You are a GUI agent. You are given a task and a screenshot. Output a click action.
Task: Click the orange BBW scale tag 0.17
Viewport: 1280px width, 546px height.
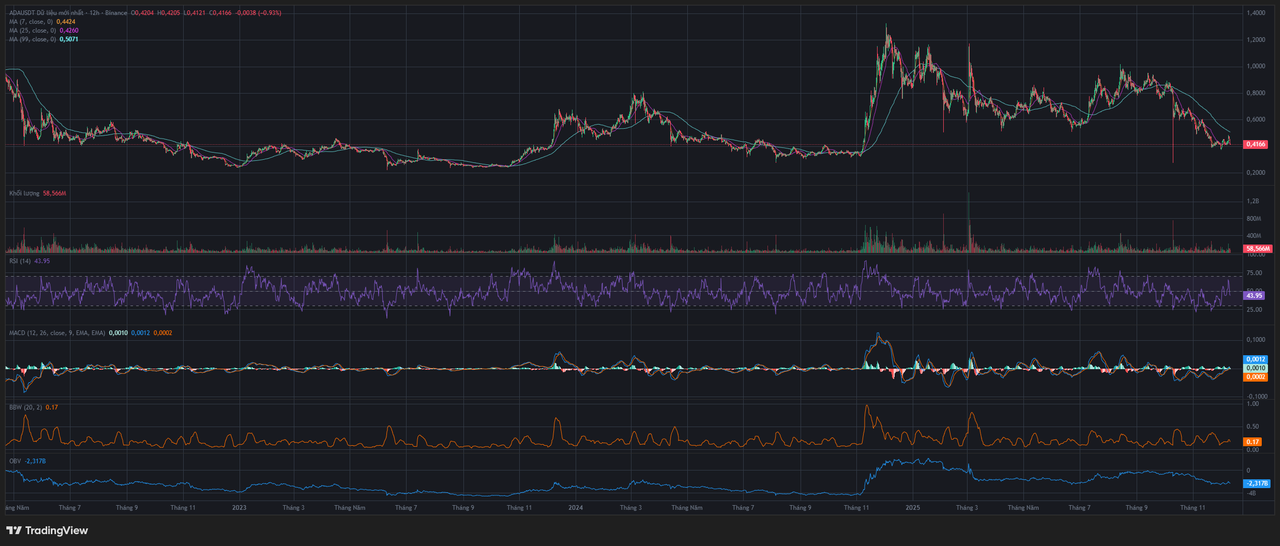click(1252, 441)
